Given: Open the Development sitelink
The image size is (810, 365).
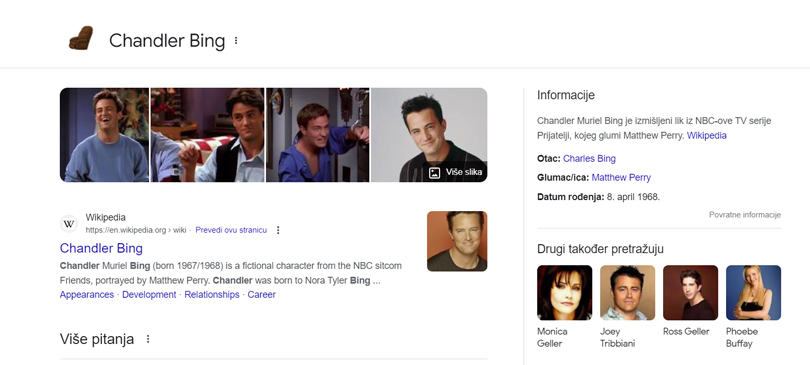Looking at the screenshot, I should coord(149,295).
